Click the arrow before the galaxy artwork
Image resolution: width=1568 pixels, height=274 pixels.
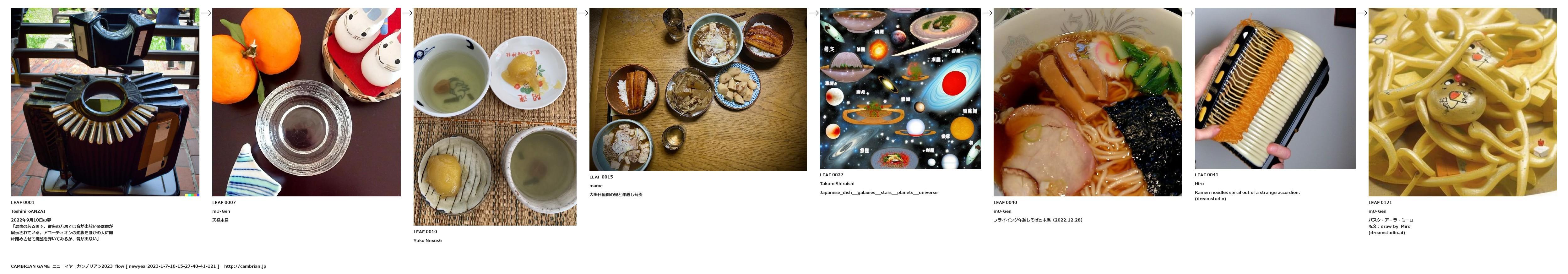[x=813, y=13]
